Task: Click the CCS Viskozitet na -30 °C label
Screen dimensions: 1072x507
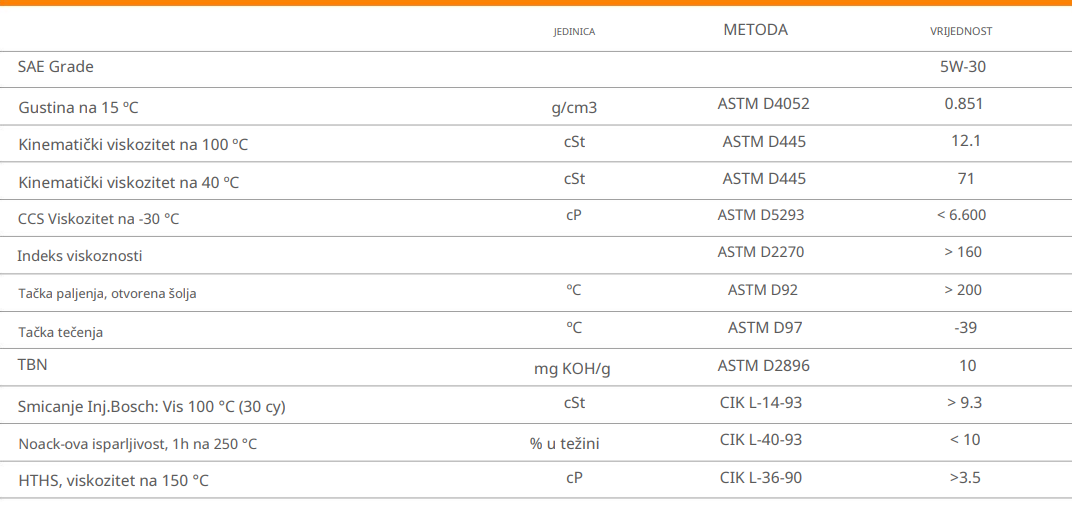Action: point(99,219)
